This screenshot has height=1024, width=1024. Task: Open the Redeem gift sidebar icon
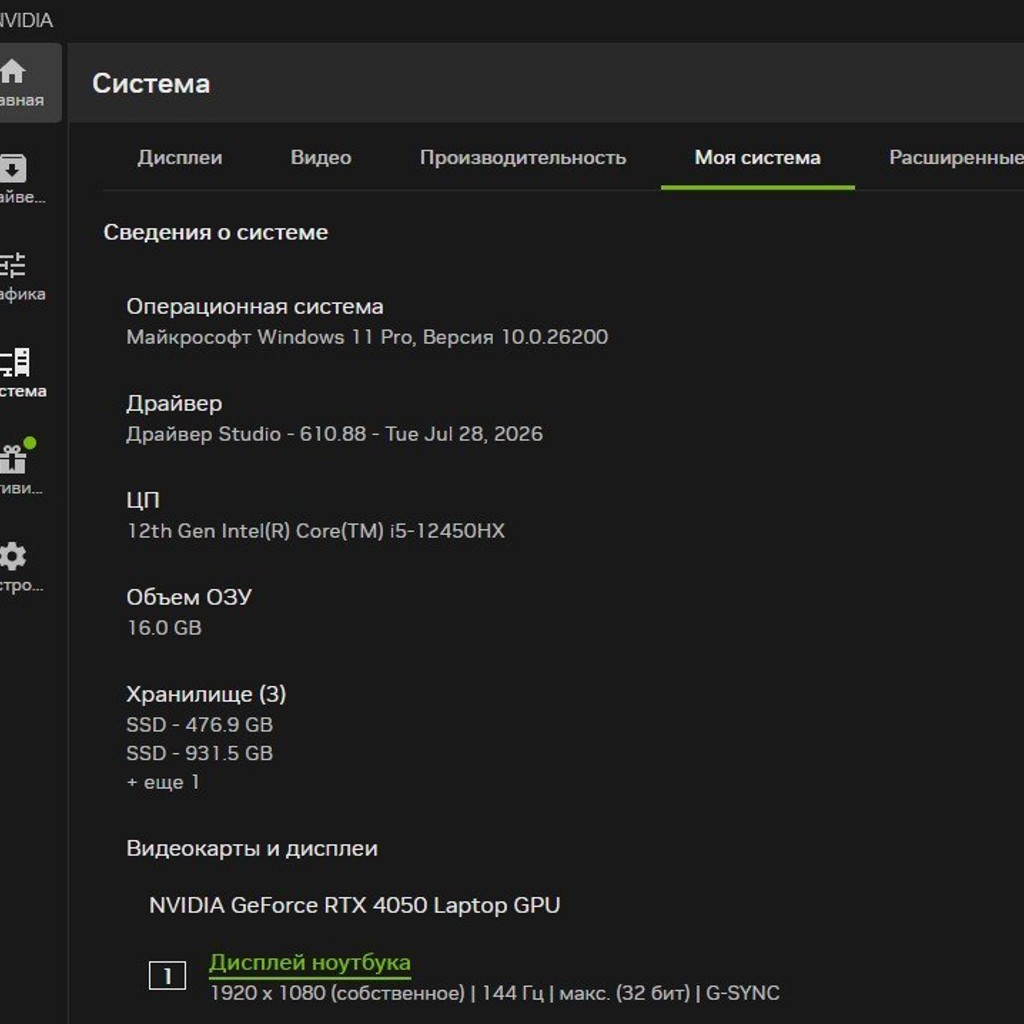(14, 458)
